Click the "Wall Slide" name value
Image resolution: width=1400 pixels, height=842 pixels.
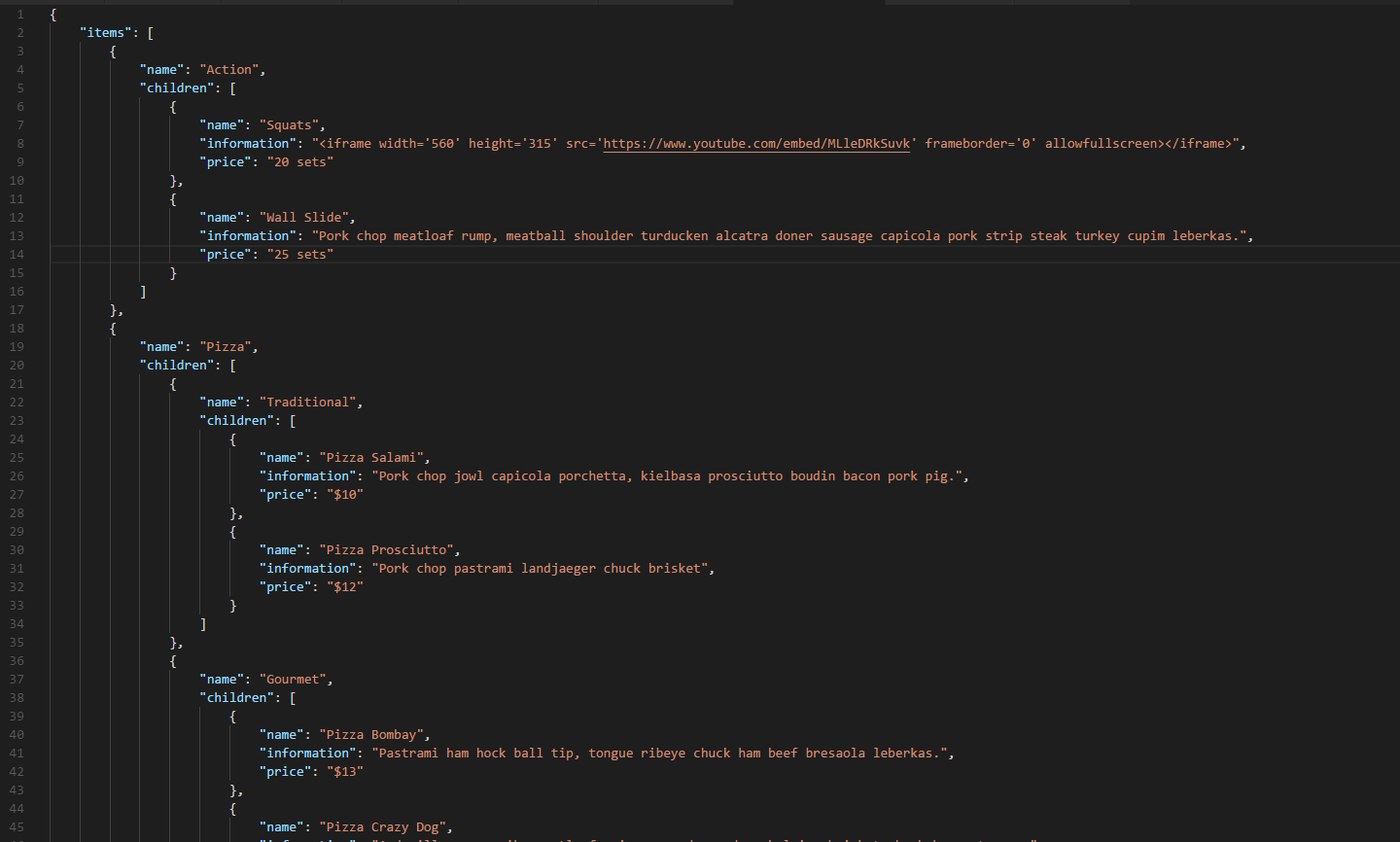(x=303, y=217)
